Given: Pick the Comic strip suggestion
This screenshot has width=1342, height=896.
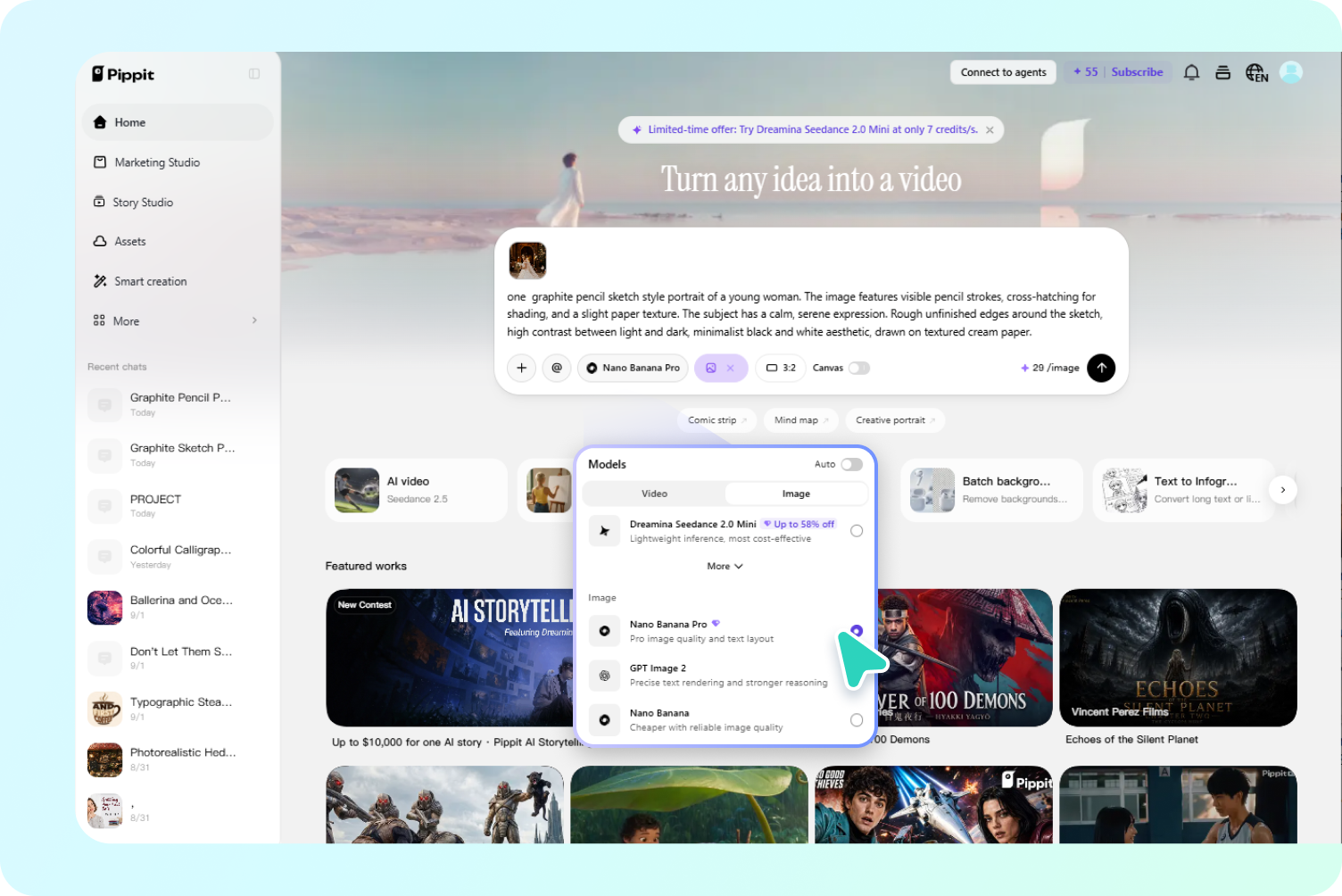Looking at the screenshot, I should [x=717, y=420].
